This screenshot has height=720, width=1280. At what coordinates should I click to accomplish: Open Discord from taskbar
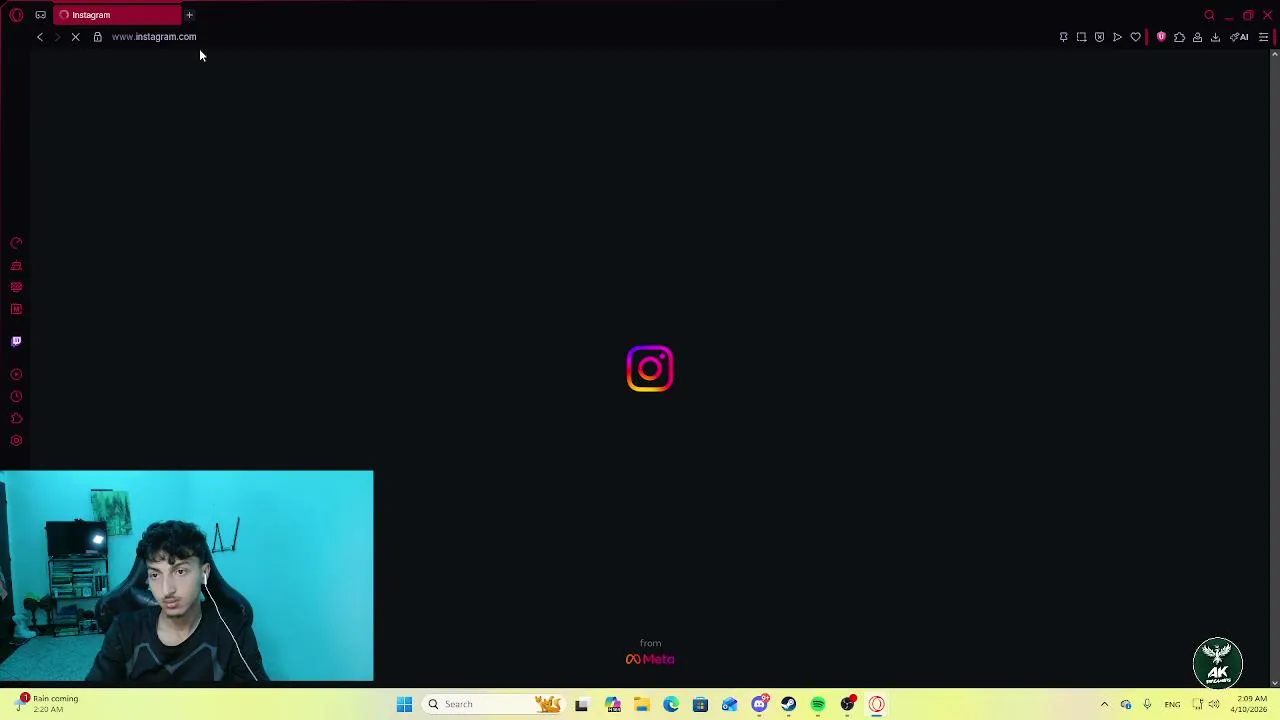coord(759,704)
